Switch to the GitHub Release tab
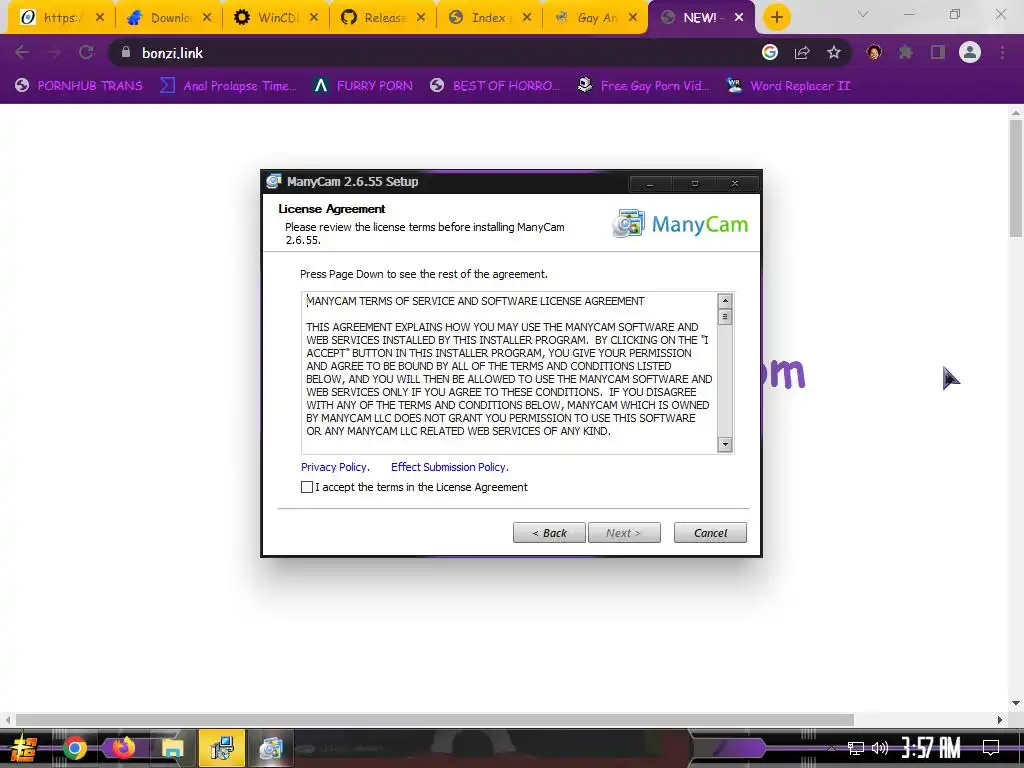1024x768 pixels. coord(383,18)
